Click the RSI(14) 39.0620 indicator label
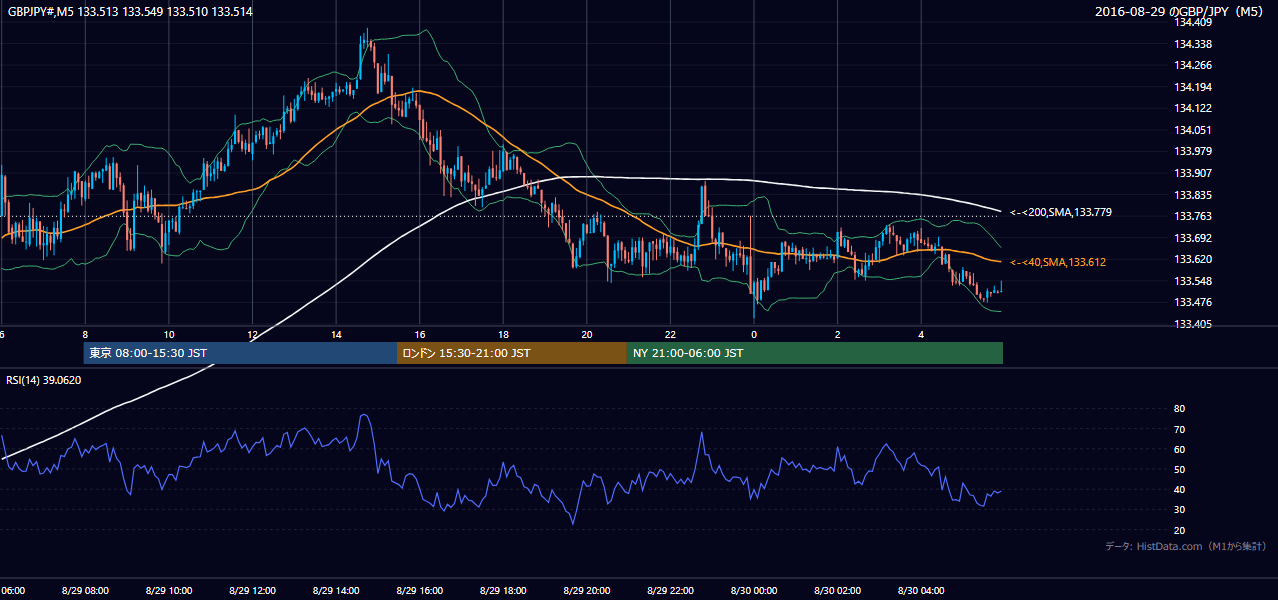 point(44,380)
